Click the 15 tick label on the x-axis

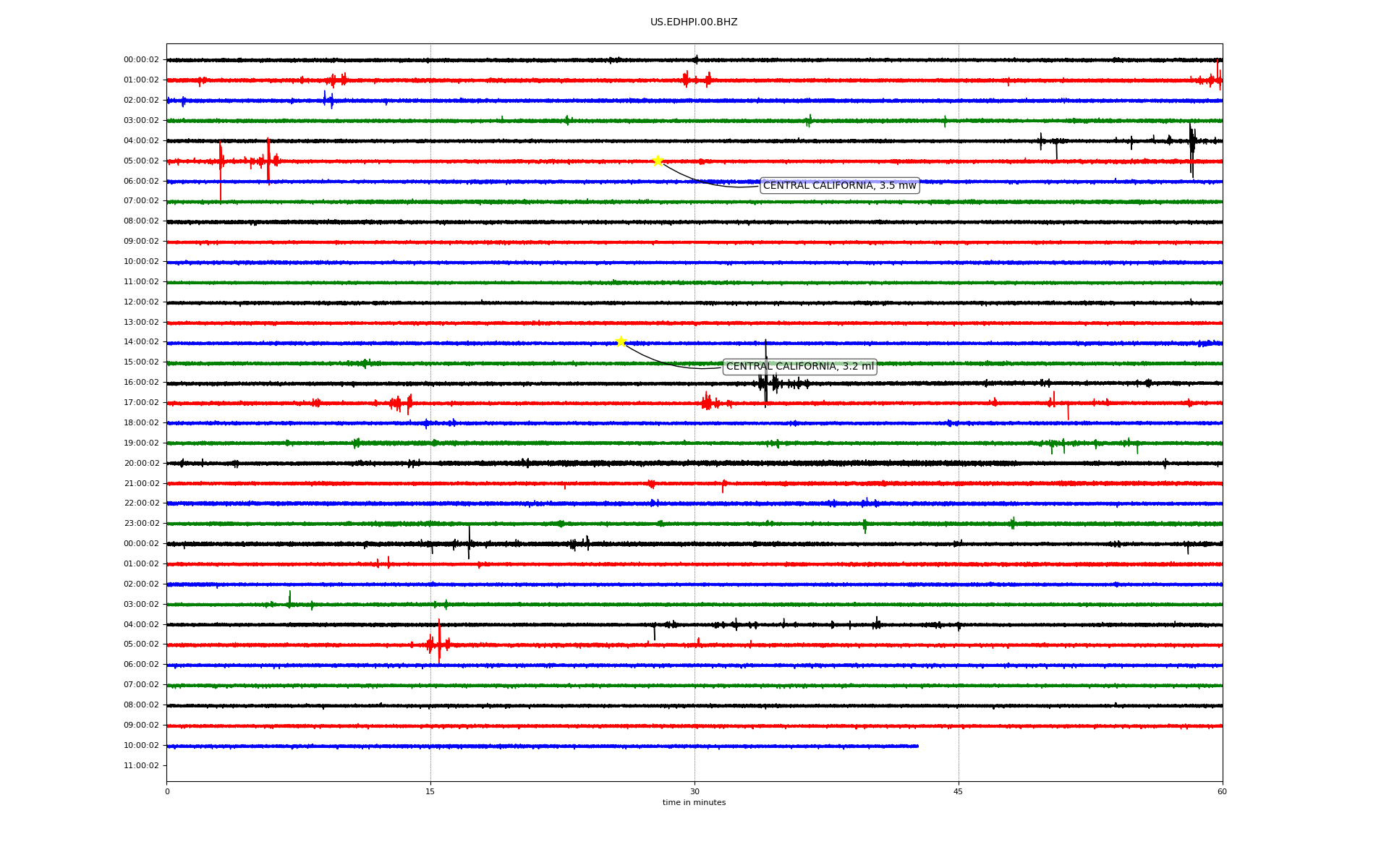pyautogui.click(x=430, y=791)
